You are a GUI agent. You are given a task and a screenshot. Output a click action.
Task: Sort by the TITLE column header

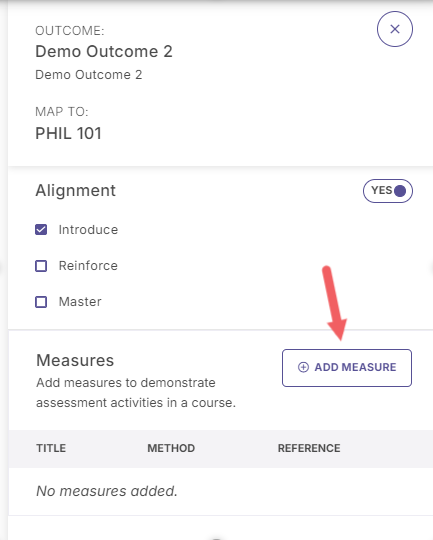pos(51,448)
